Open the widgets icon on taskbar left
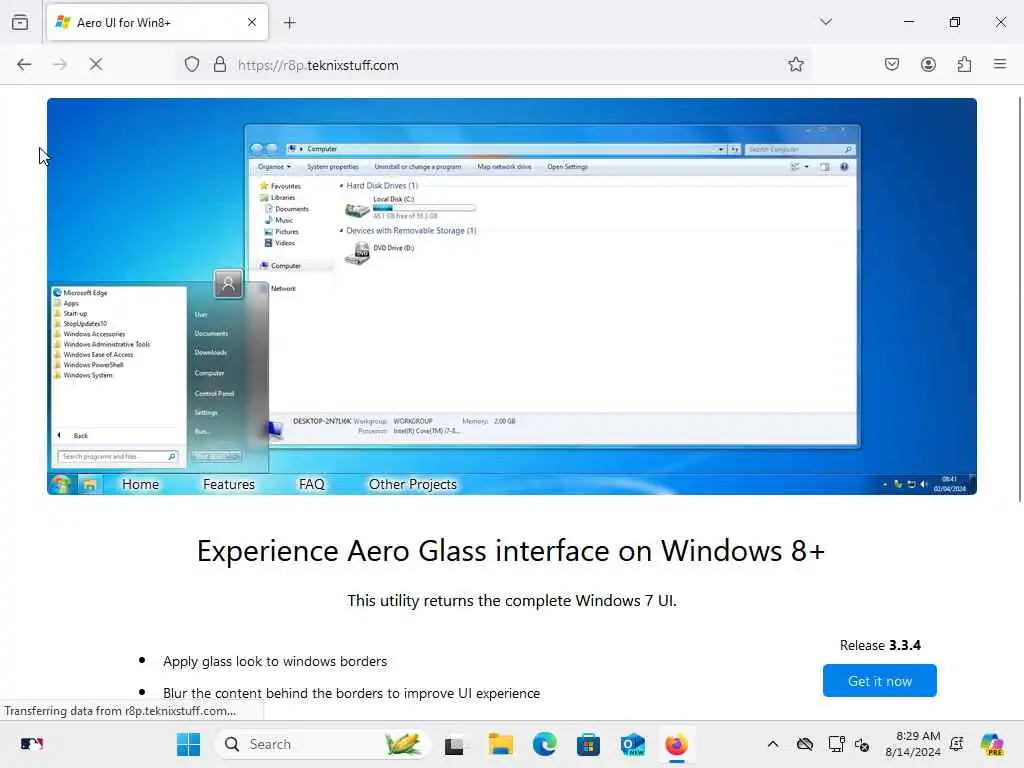 click(31, 744)
